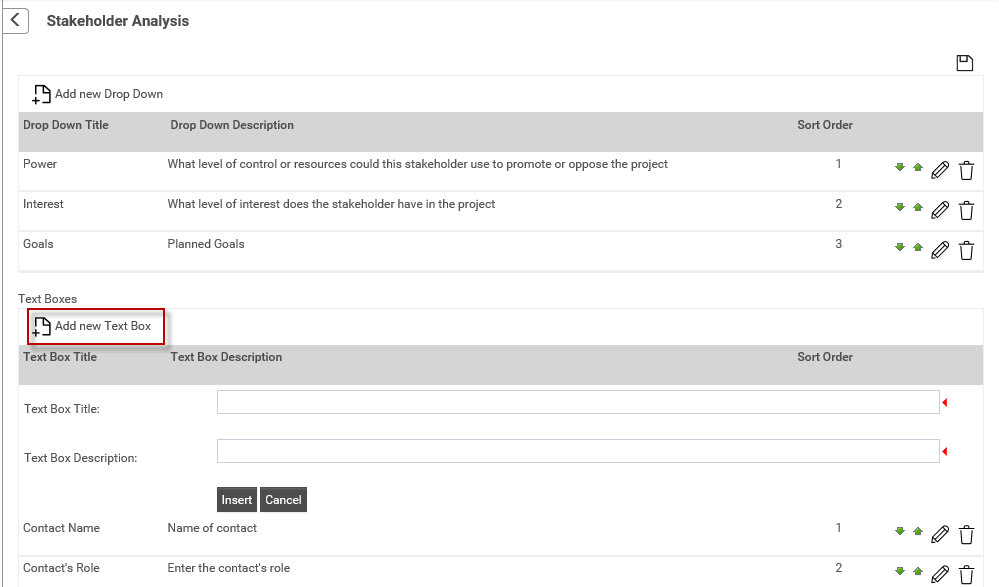Click the back arrow beside Stakeholder Analysis
Viewport: 999px width, 587px height.
(15, 20)
